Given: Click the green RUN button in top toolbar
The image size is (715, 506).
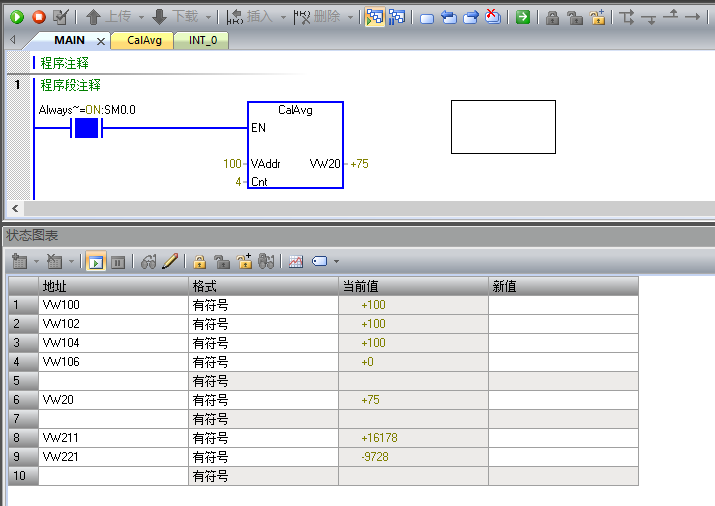Looking at the screenshot, I should 17,17.
